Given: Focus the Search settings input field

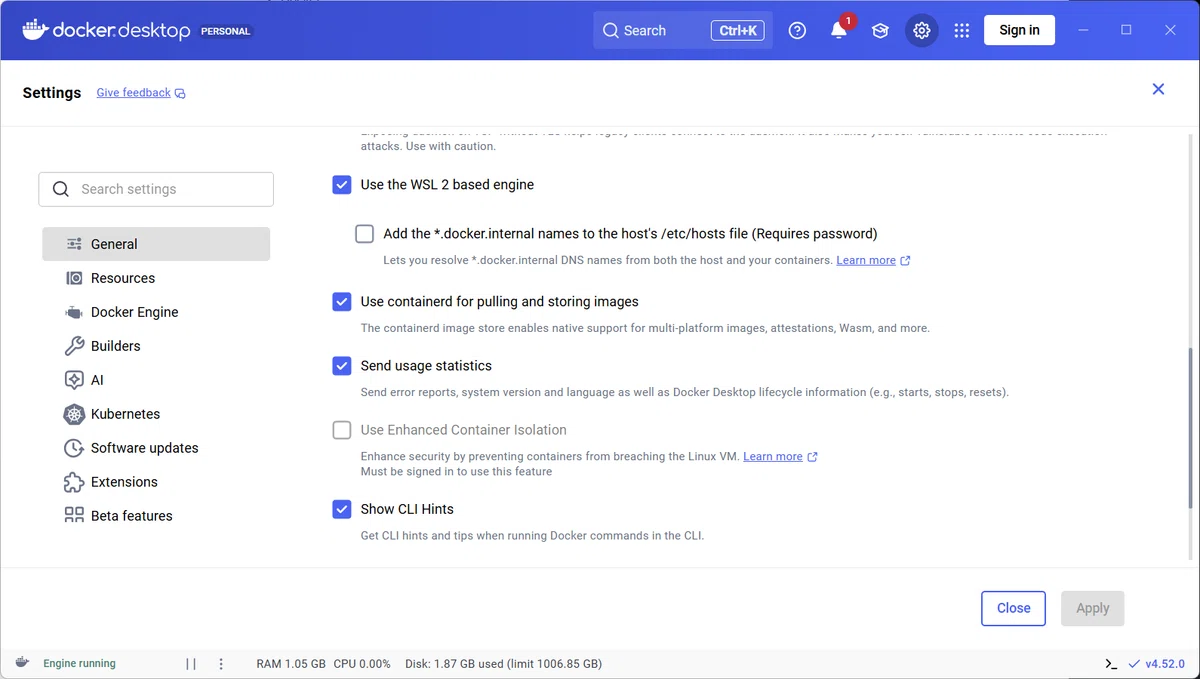Looking at the screenshot, I should [x=156, y=189].
